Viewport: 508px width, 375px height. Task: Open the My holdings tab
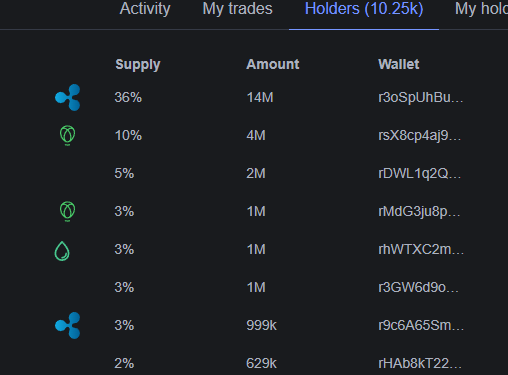(481, 9)
